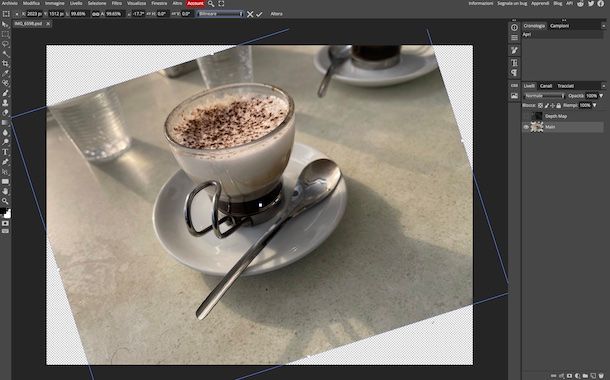Open the blend mode dropdown
This screenshot has height=380, width=610.
tap(544, 96)
